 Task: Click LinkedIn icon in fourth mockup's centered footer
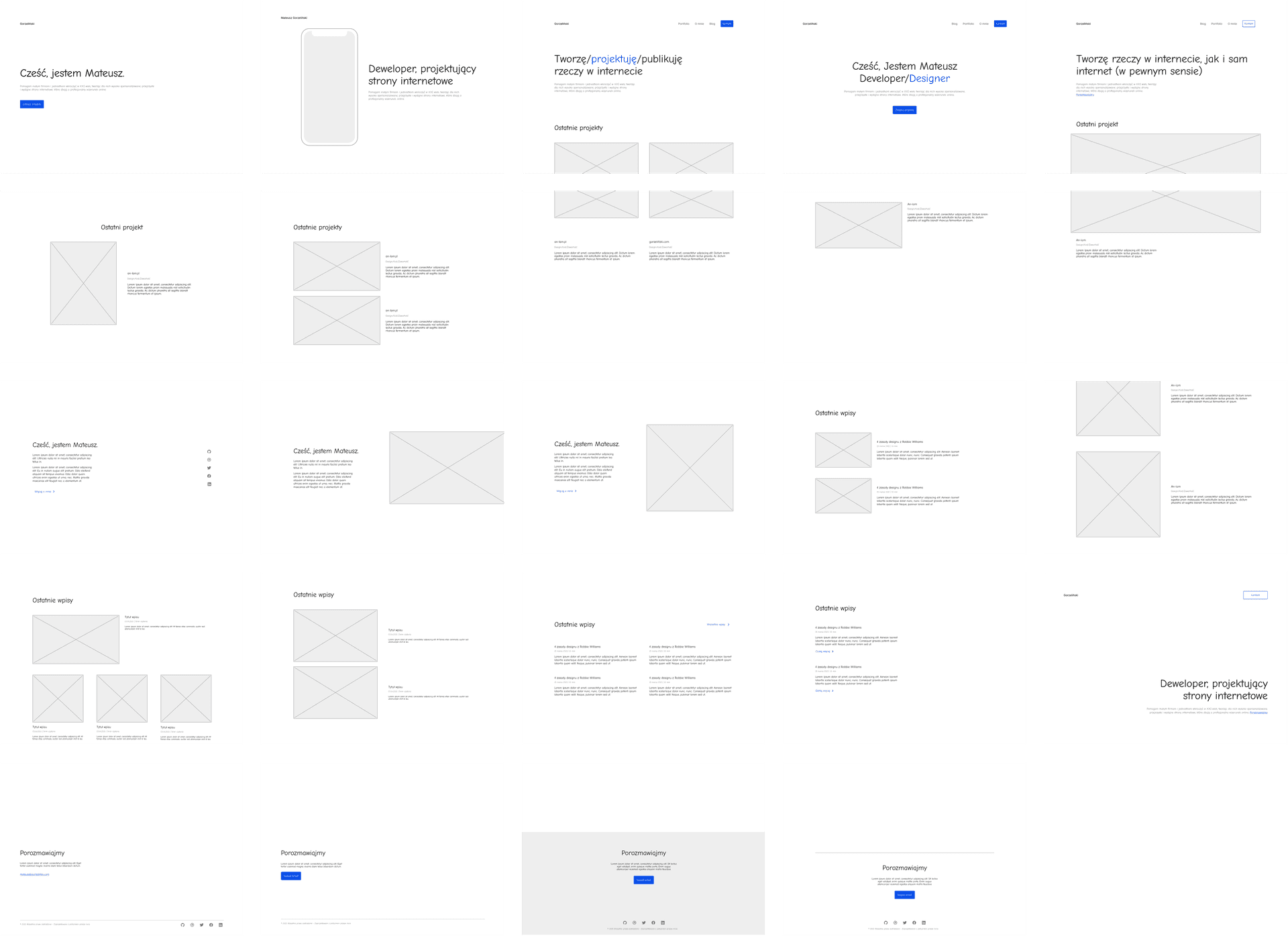924,923
